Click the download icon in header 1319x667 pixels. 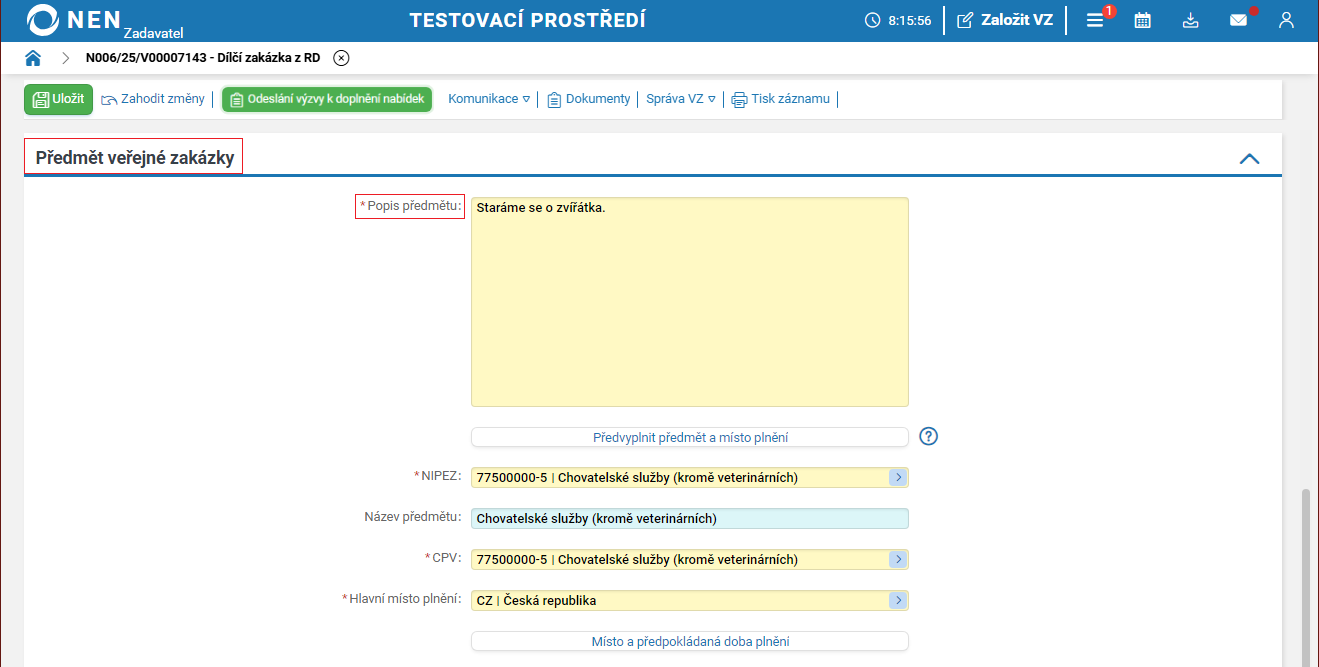pos(1190,20)
